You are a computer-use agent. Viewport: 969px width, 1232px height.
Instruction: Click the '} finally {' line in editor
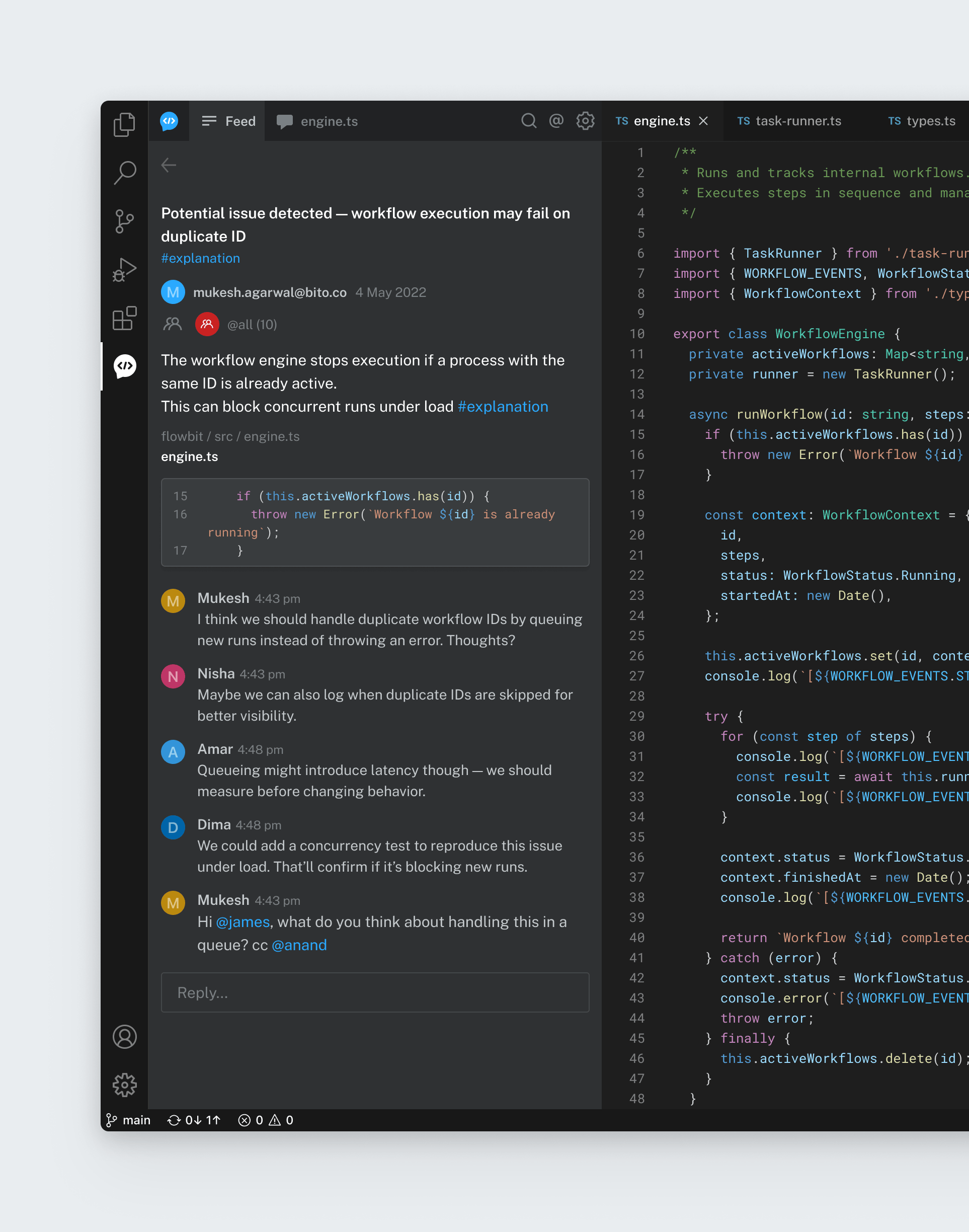[748, 1038]
